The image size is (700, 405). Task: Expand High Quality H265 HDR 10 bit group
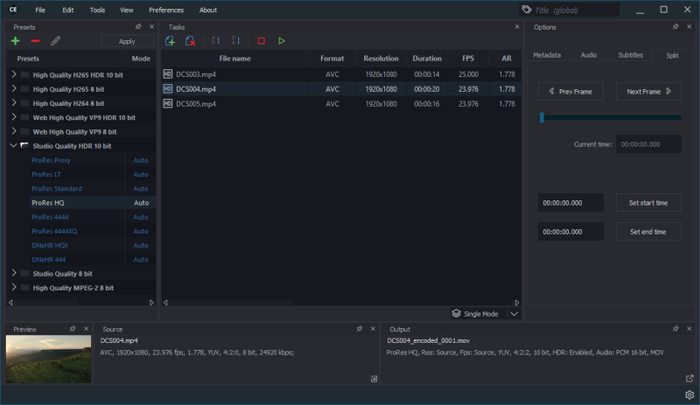[x=13, y=75]
